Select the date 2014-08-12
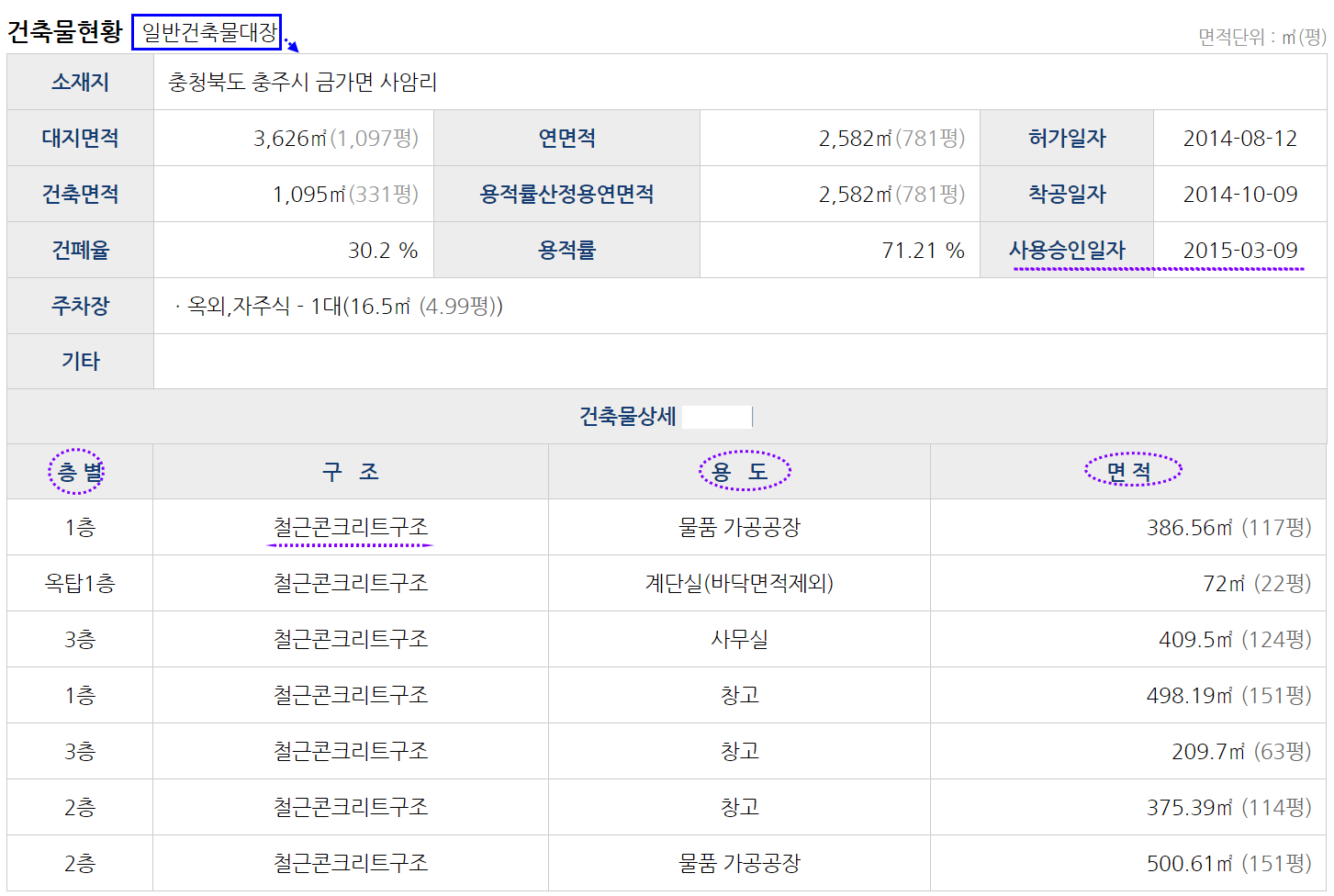This screenshot has height=896, width=1334. [1239, 138]
